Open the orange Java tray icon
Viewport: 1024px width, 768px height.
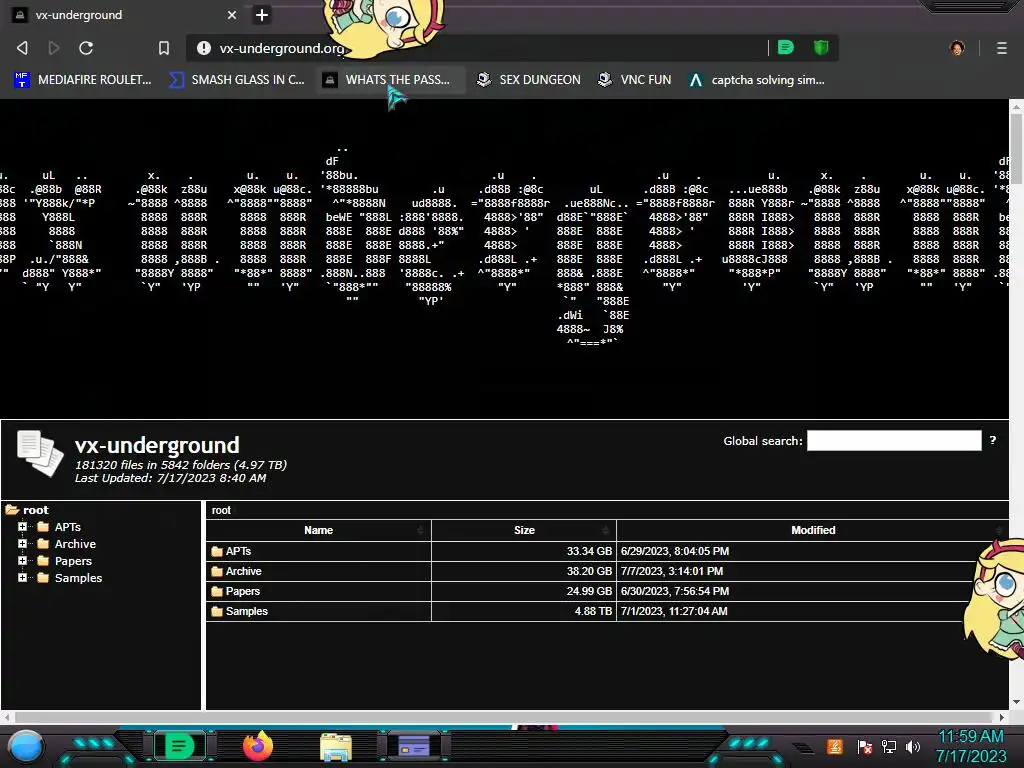[835, 746]
